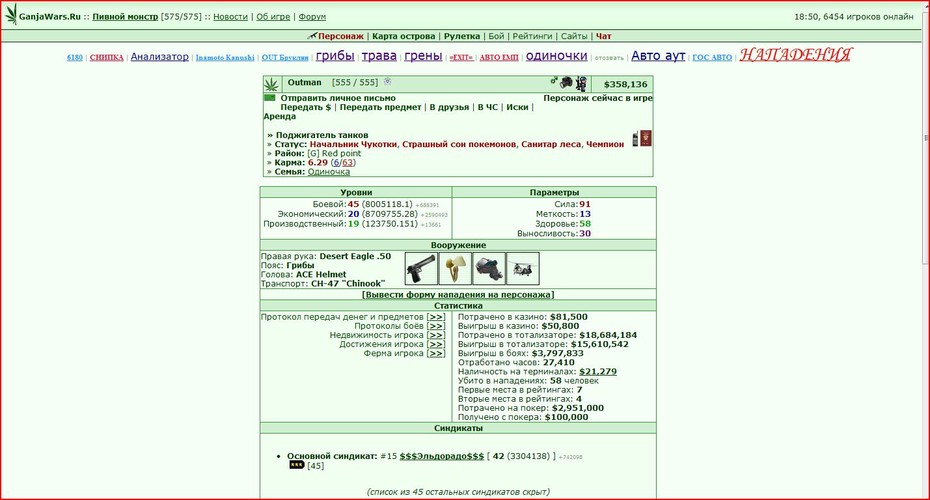Click the =EXIT= shortcut link
Viewport: 930px width, 500px height.
click(x=461, y=58)
